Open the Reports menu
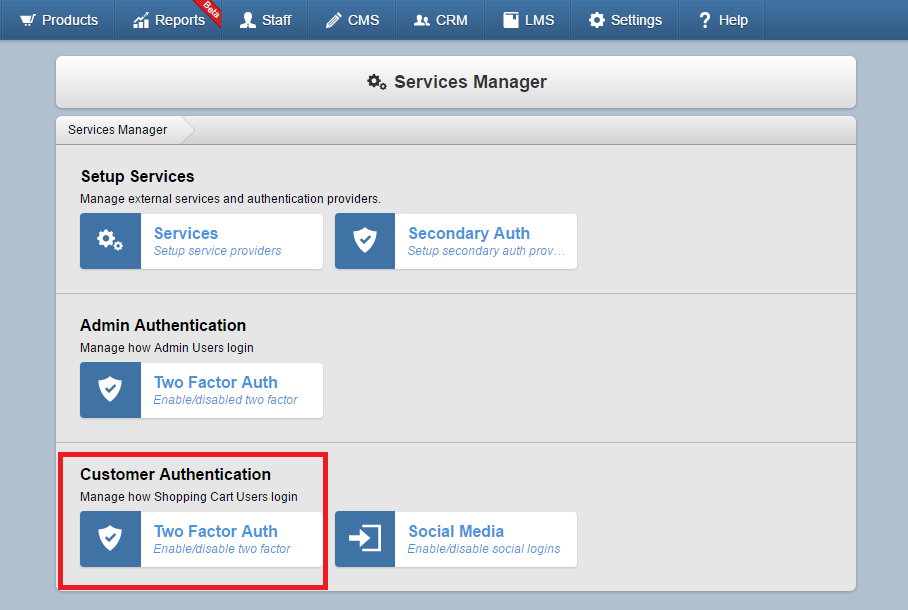The image size is (908, 610). click(169, 20)
